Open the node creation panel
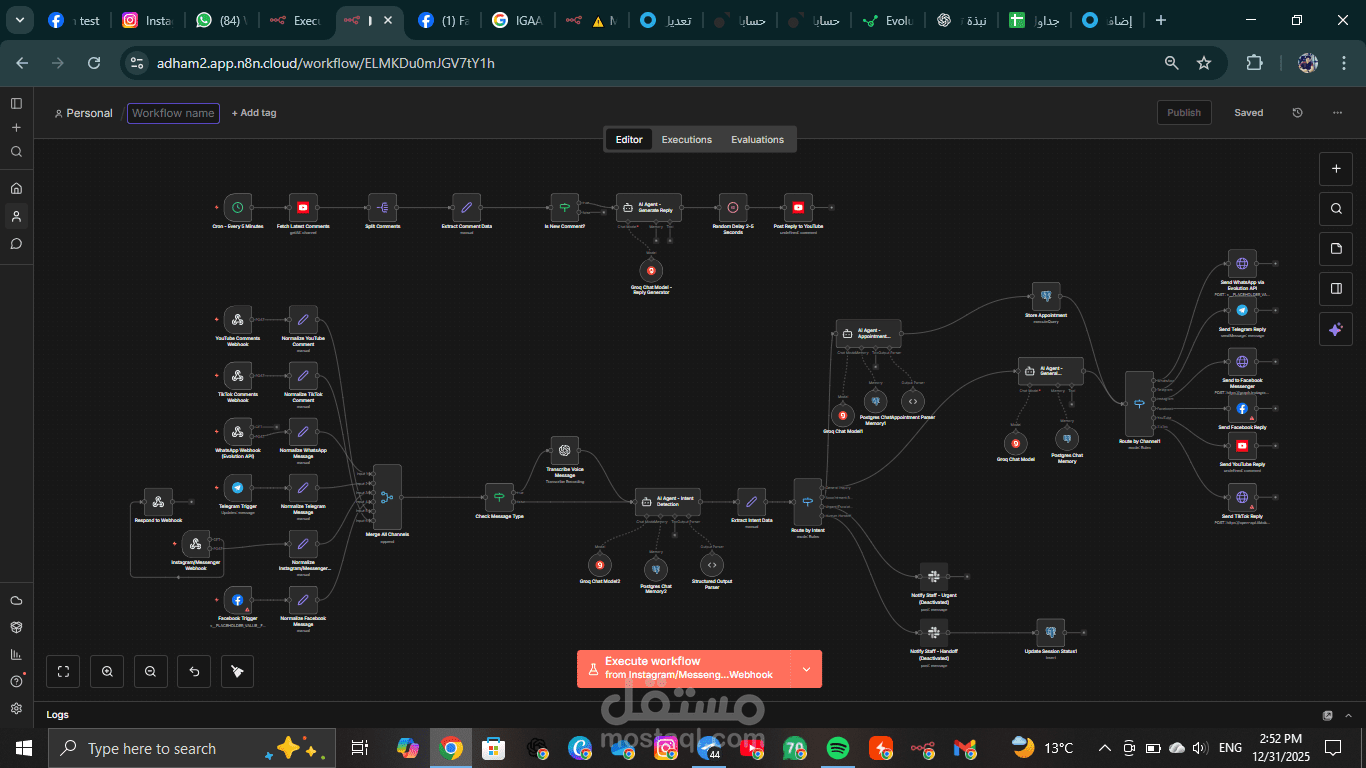1366x768 pixels. (1336, 169)
